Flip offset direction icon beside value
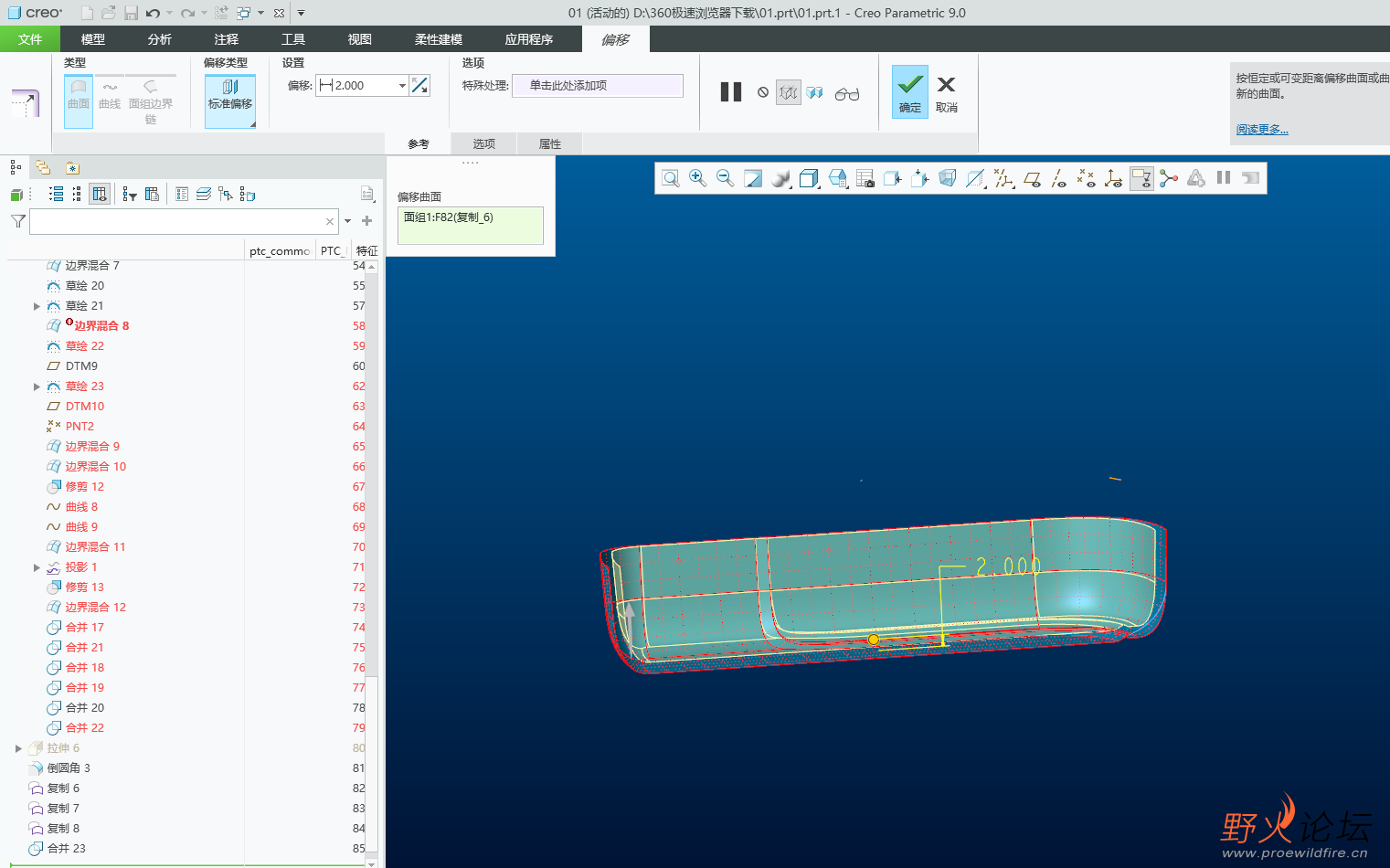 (x=419, y=85)
